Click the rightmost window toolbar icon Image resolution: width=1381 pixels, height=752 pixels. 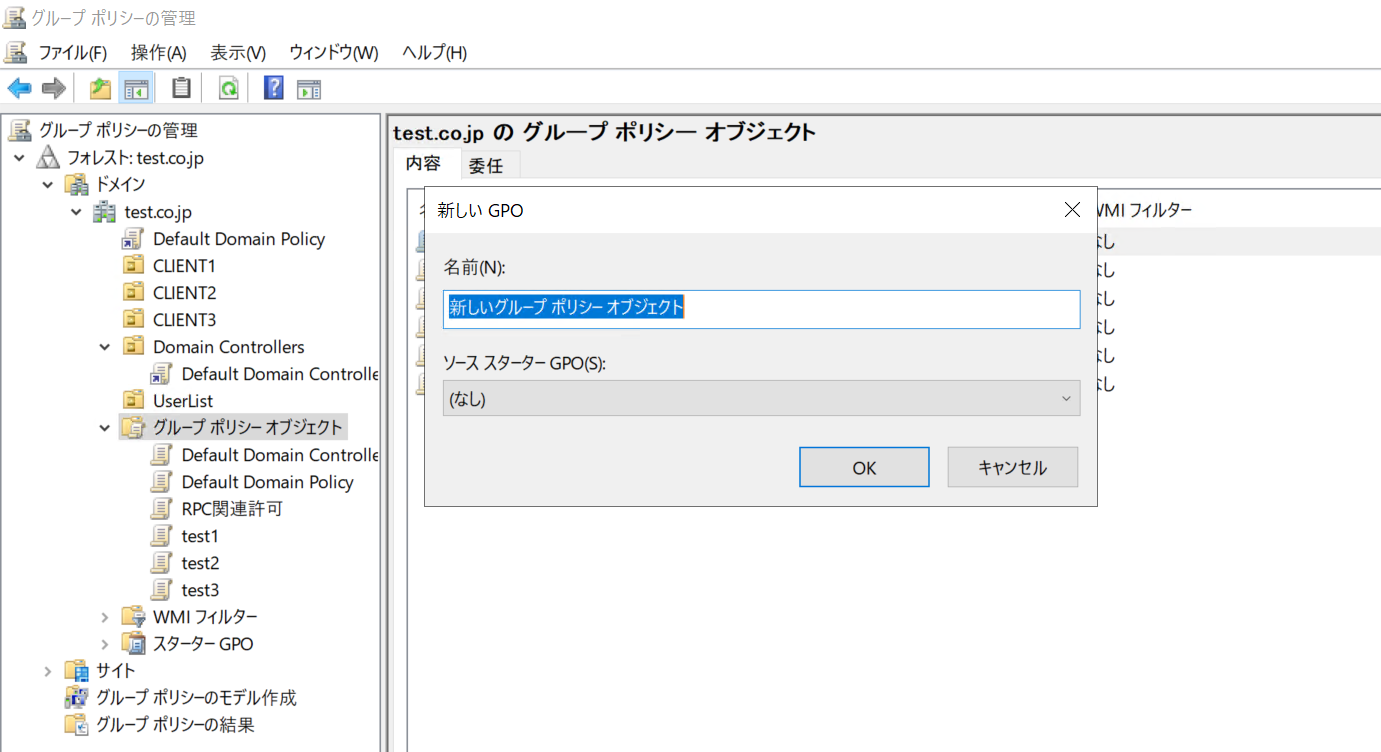(x=308, y=88)
